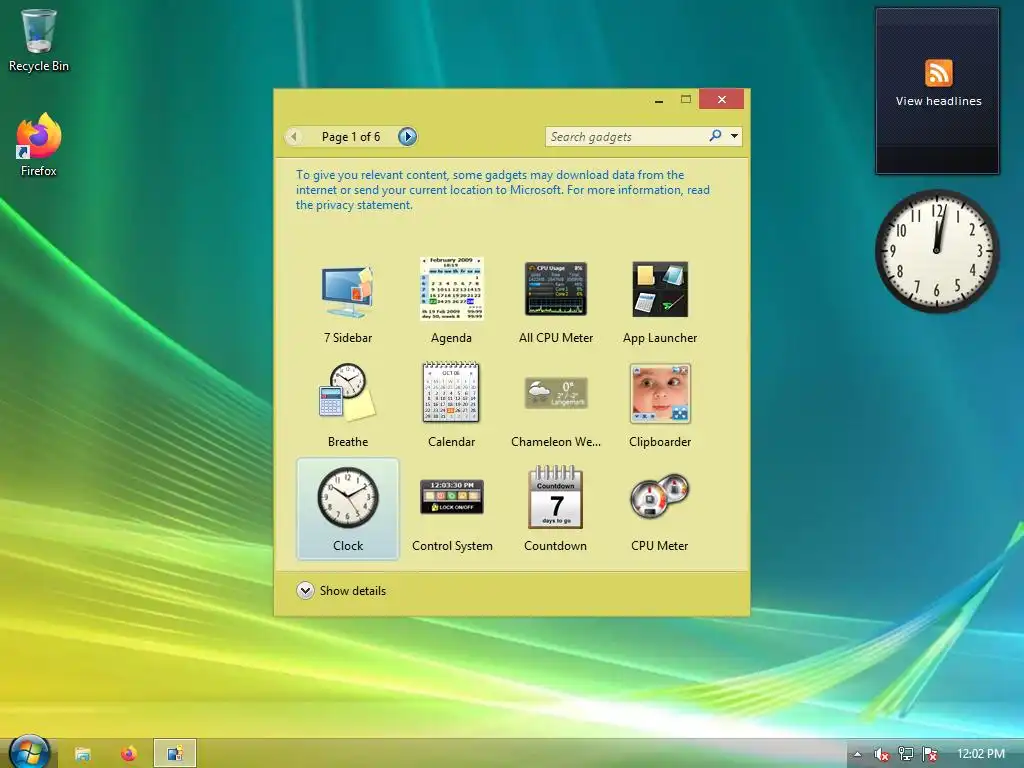
Task: Show hidden system tray icons
Action: (857, 754)
